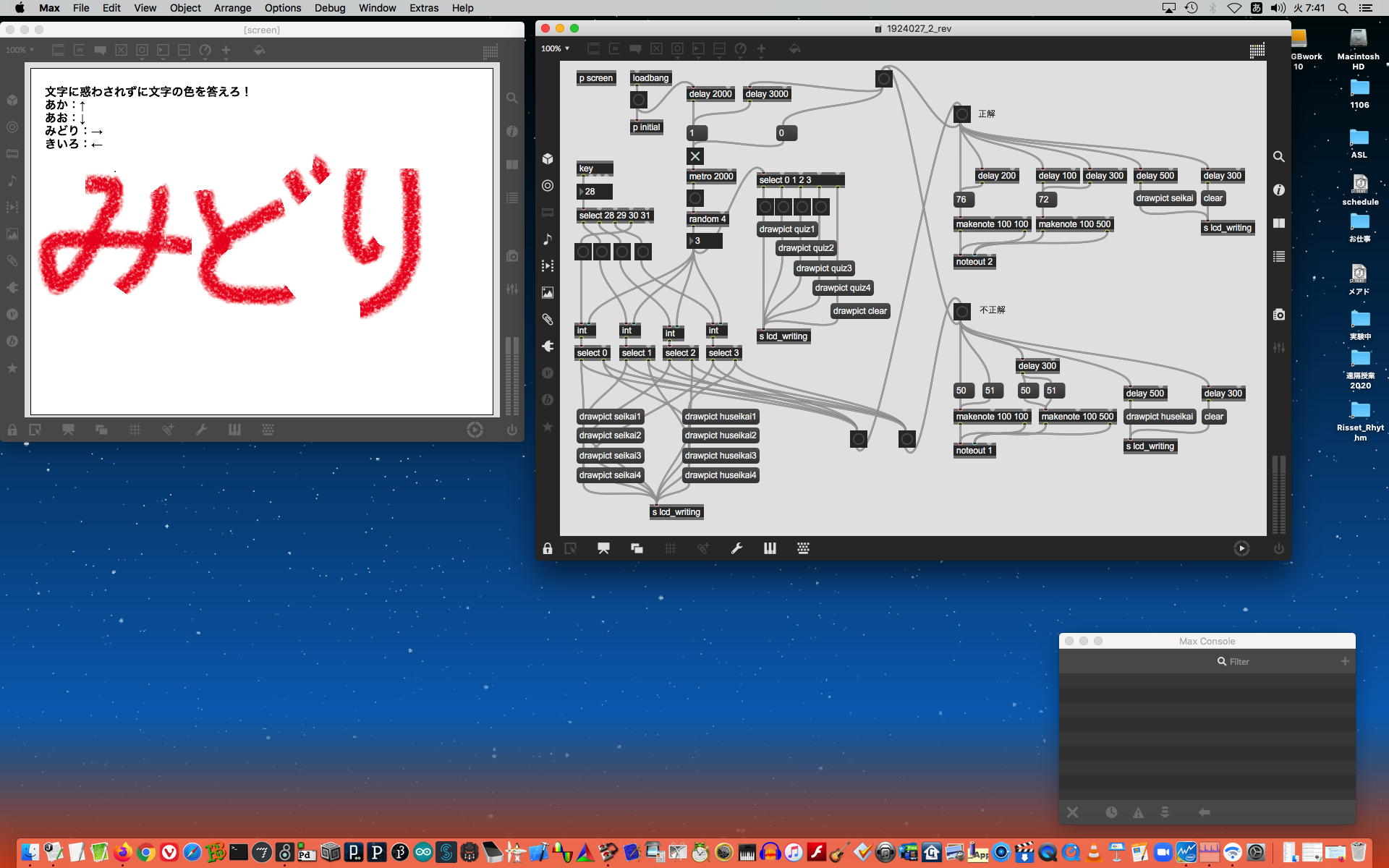Viewport: 1389px width, 868px height.
Task: Click the number box showing 28
Action: 595,192
